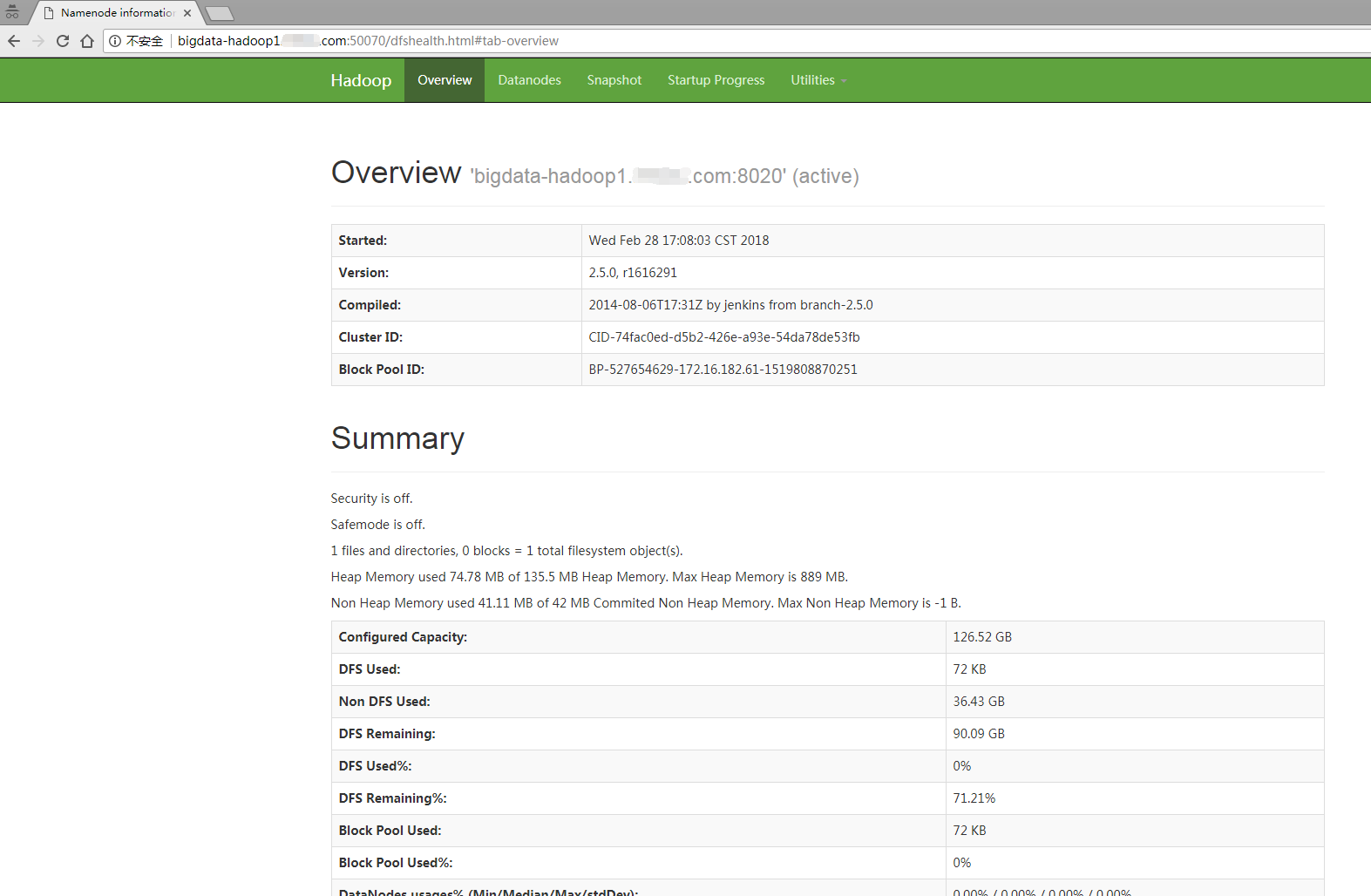Click the home icon in browser toolbar
Image resolution: width=1371 pixels, height=896 pixels.
click(x=87, y=41)
